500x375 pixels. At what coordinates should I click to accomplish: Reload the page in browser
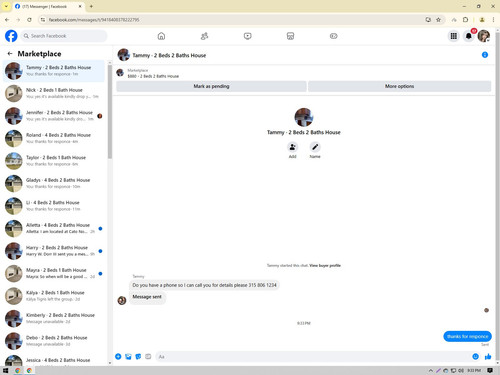(29, 20)
